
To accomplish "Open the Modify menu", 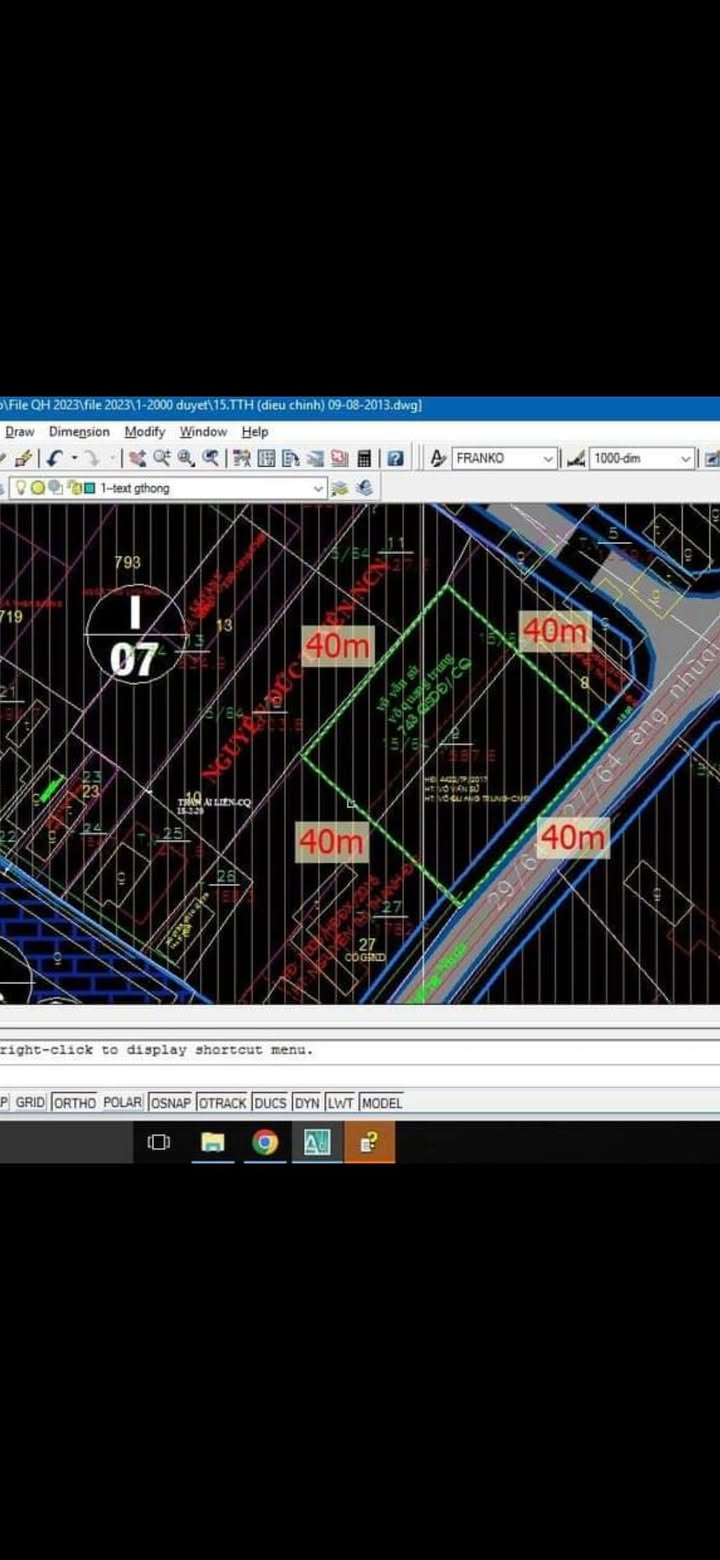I will (144, 432).
